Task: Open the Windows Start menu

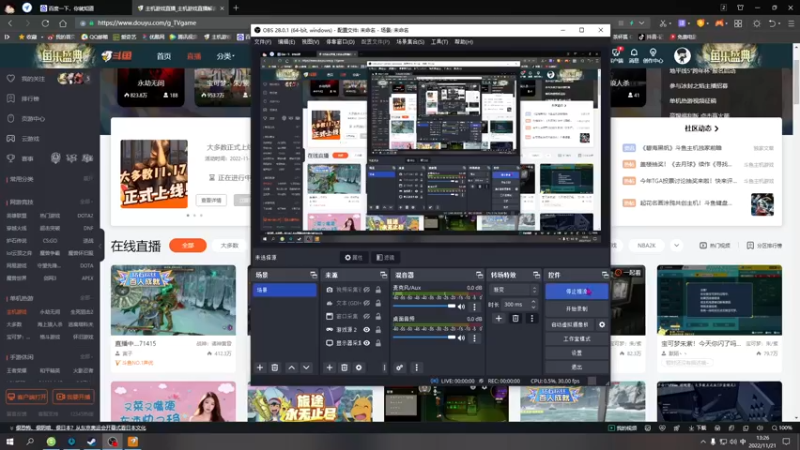Action: click(x=10, y=441)
